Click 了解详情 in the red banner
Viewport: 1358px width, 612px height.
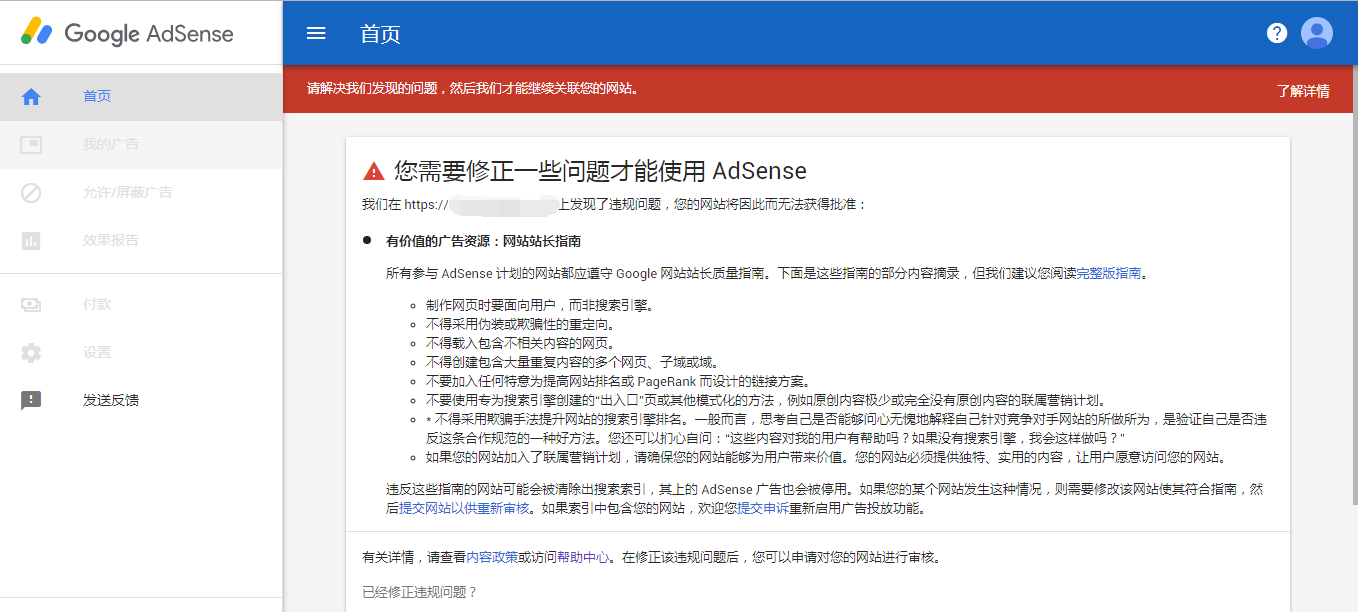[1303, 90]
